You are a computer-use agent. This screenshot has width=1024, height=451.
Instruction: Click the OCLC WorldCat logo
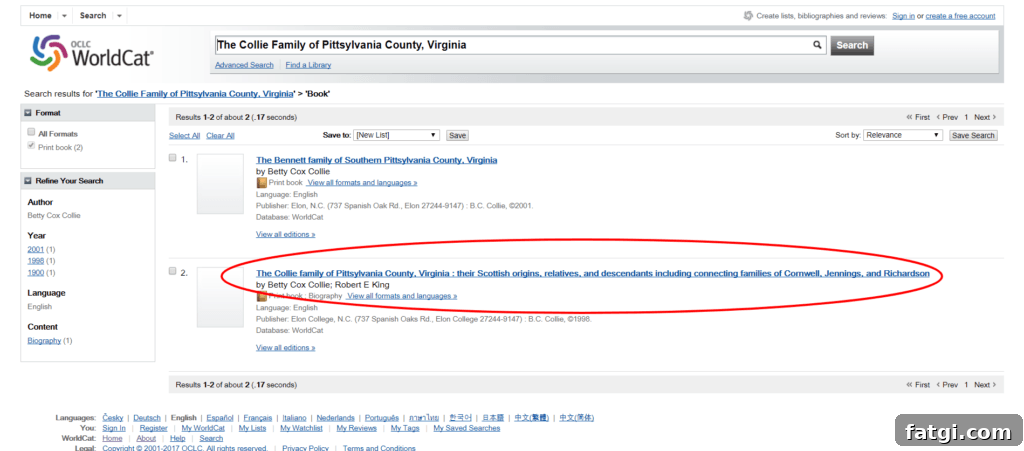[91, 53]
